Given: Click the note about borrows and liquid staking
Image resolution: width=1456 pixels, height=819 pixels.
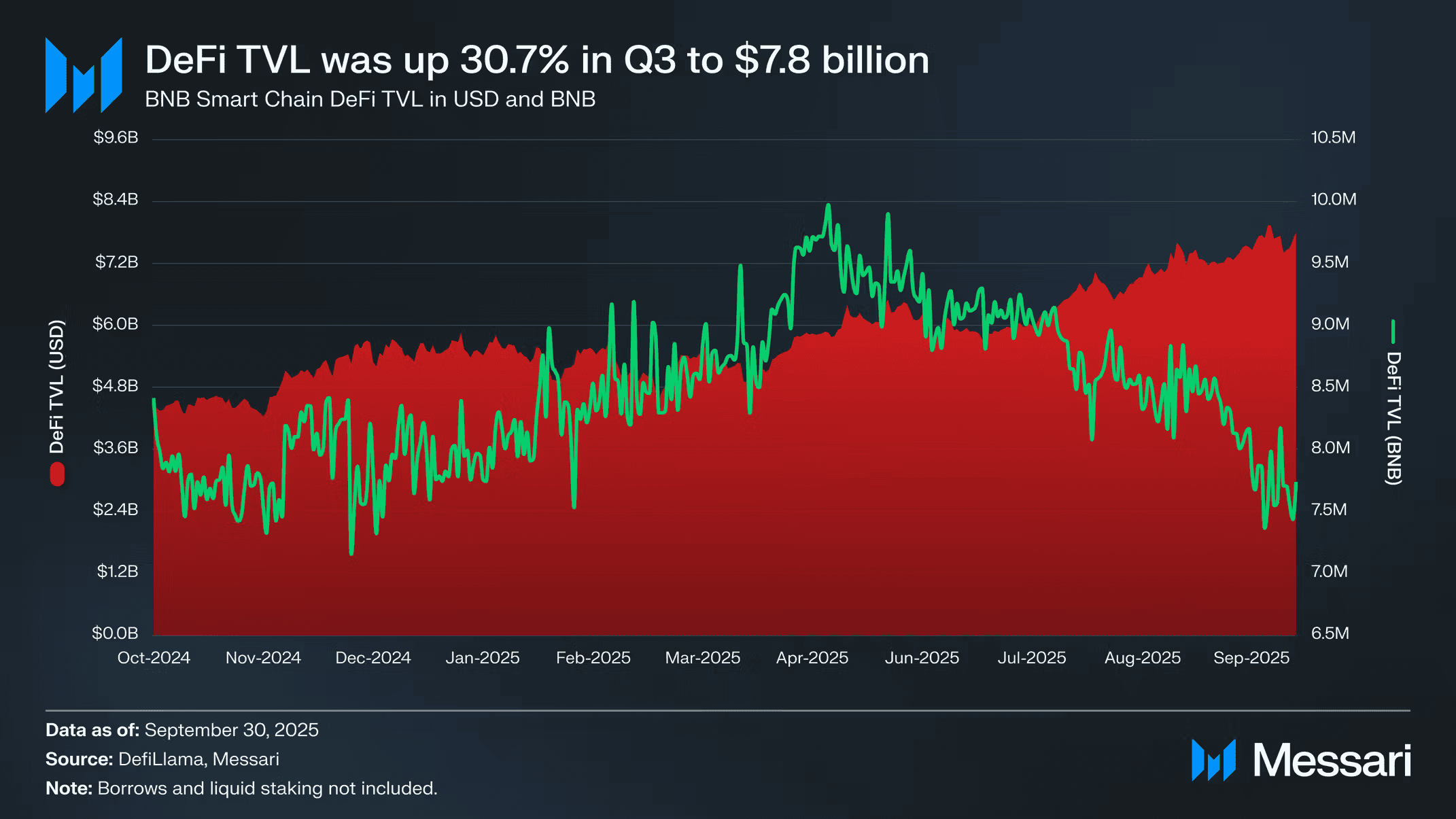Looking at the screenshot, I should click(241, 788).
